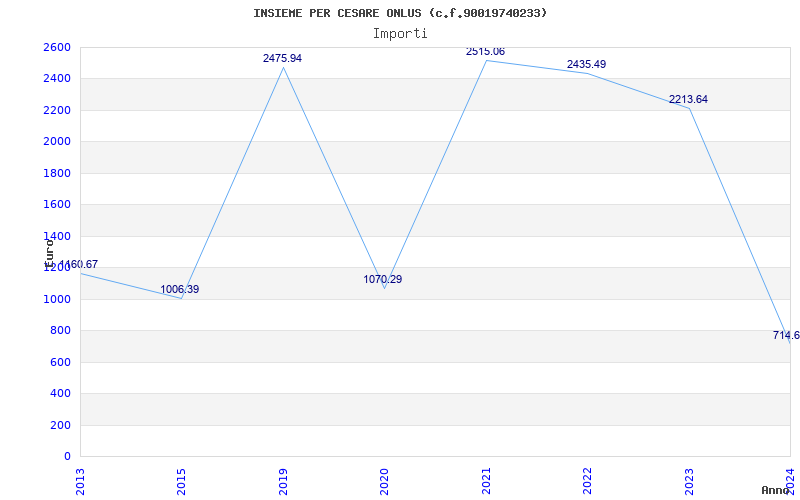Select x-axis year 2019
Screen dimensions: 800x500
click(283, 481)
